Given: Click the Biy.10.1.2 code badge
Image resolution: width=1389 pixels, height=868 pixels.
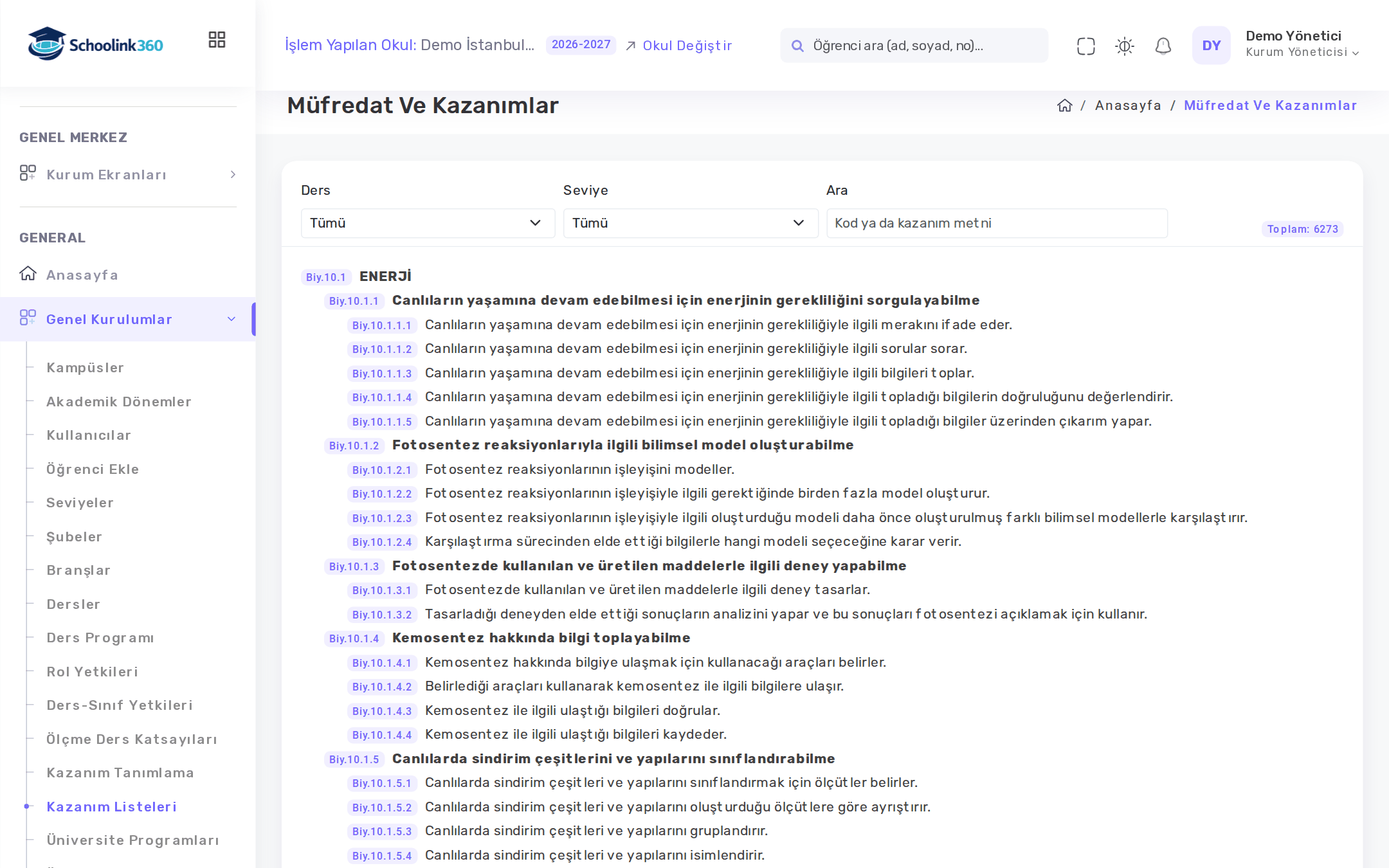Looking at the screenshot, I should coord(354,446).
